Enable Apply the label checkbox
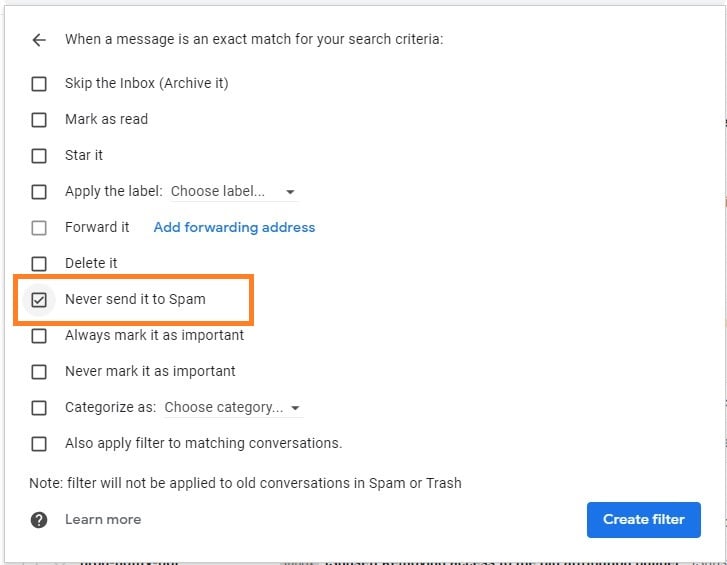 (x=39, y=192)
